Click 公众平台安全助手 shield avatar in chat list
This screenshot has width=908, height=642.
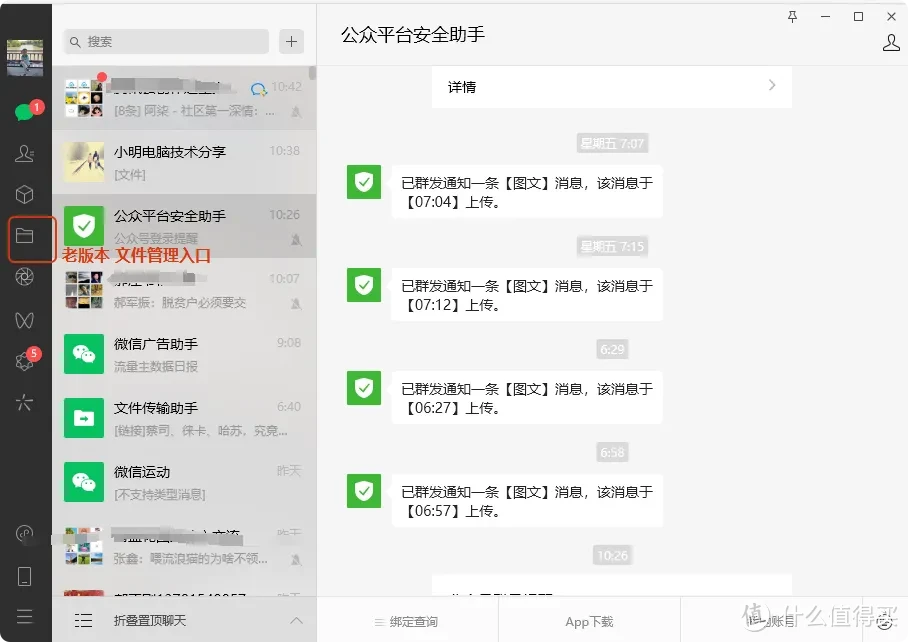(x=84, y=226)
